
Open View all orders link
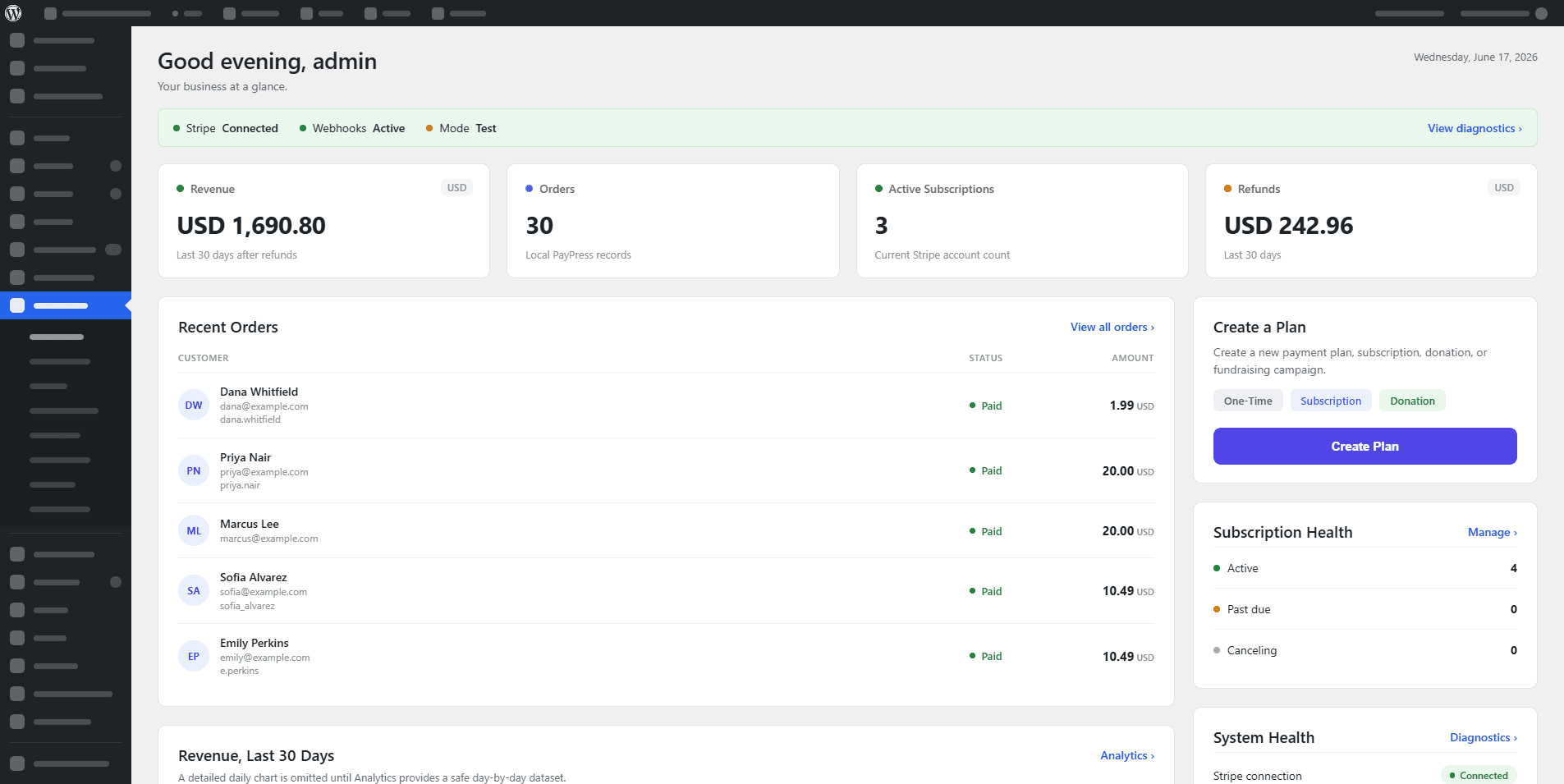coord(1112,327)
